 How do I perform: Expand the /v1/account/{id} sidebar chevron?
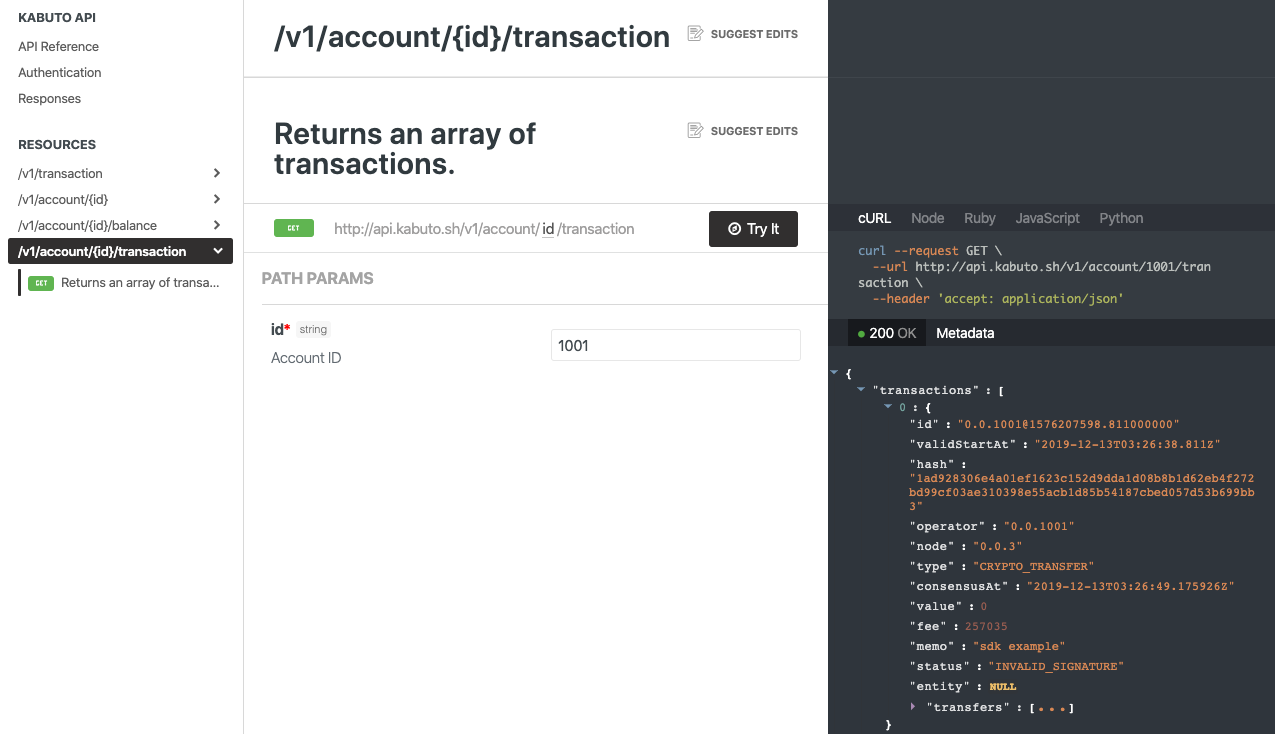click(217, 199)
